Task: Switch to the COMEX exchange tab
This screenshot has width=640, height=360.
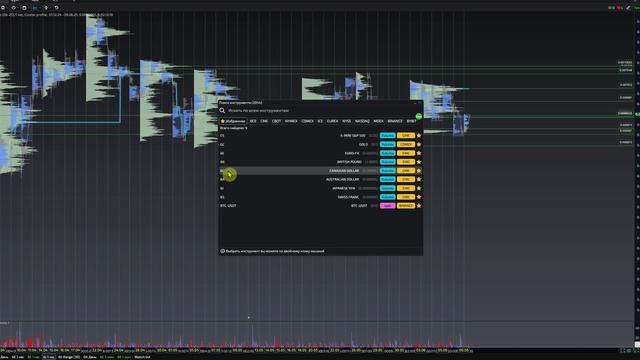Action: pyautogui.click(x=307, y=121)
